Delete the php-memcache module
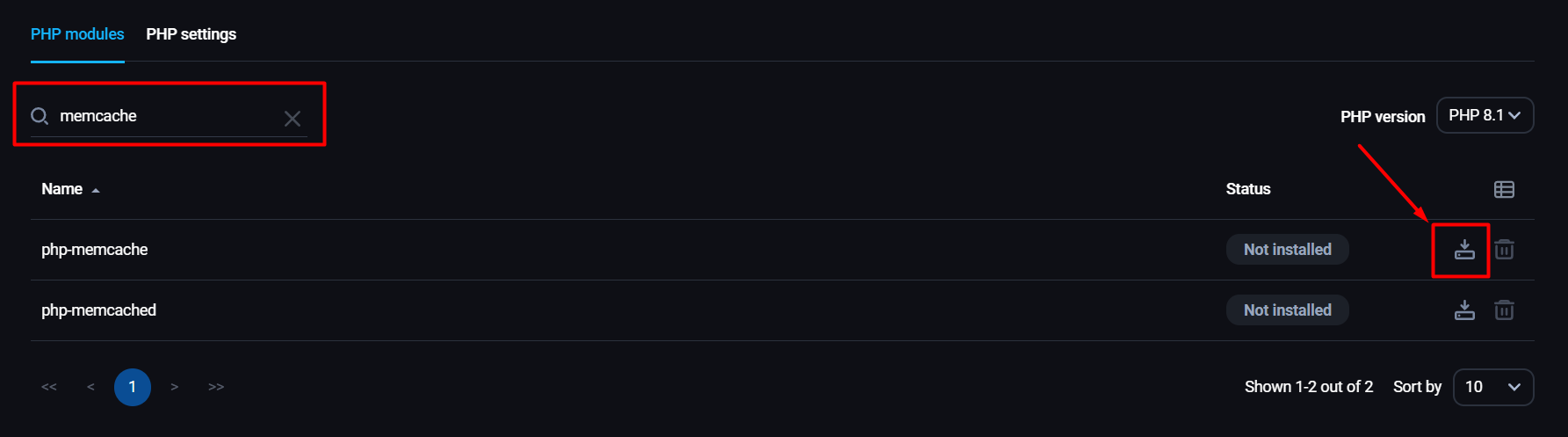 [x=1504, y=250]
